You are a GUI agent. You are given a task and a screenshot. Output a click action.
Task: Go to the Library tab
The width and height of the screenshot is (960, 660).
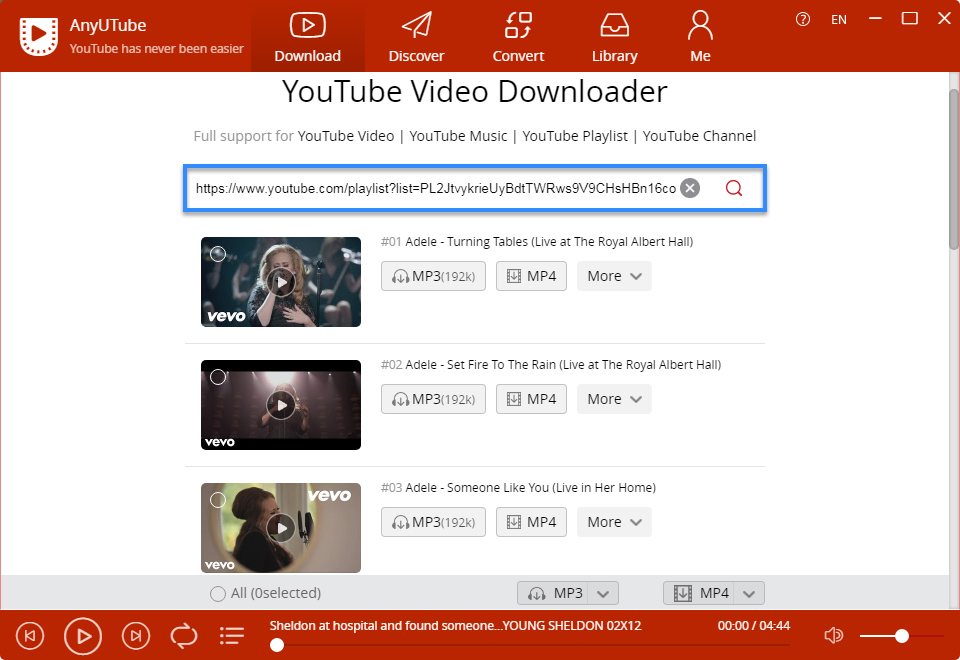point(615,37)
